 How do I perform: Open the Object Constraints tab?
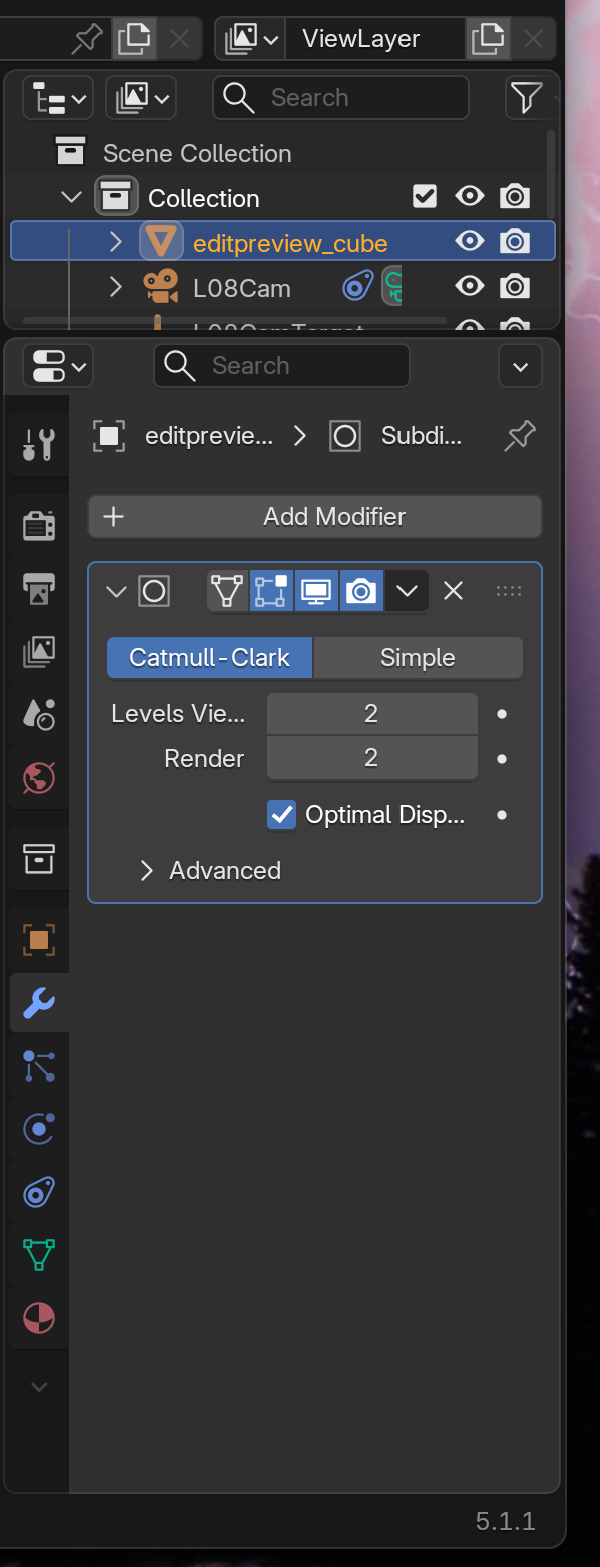click(x=39, y=1192)
